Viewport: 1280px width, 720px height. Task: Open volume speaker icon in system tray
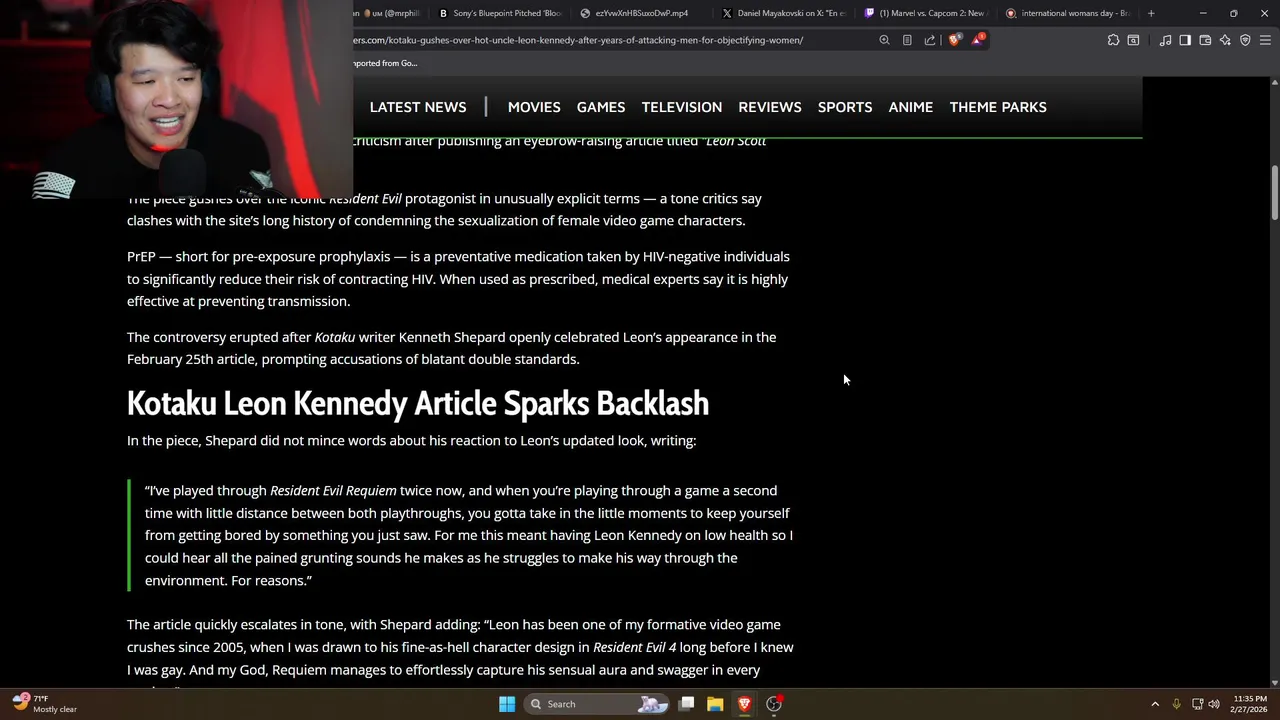(1214, 704)
